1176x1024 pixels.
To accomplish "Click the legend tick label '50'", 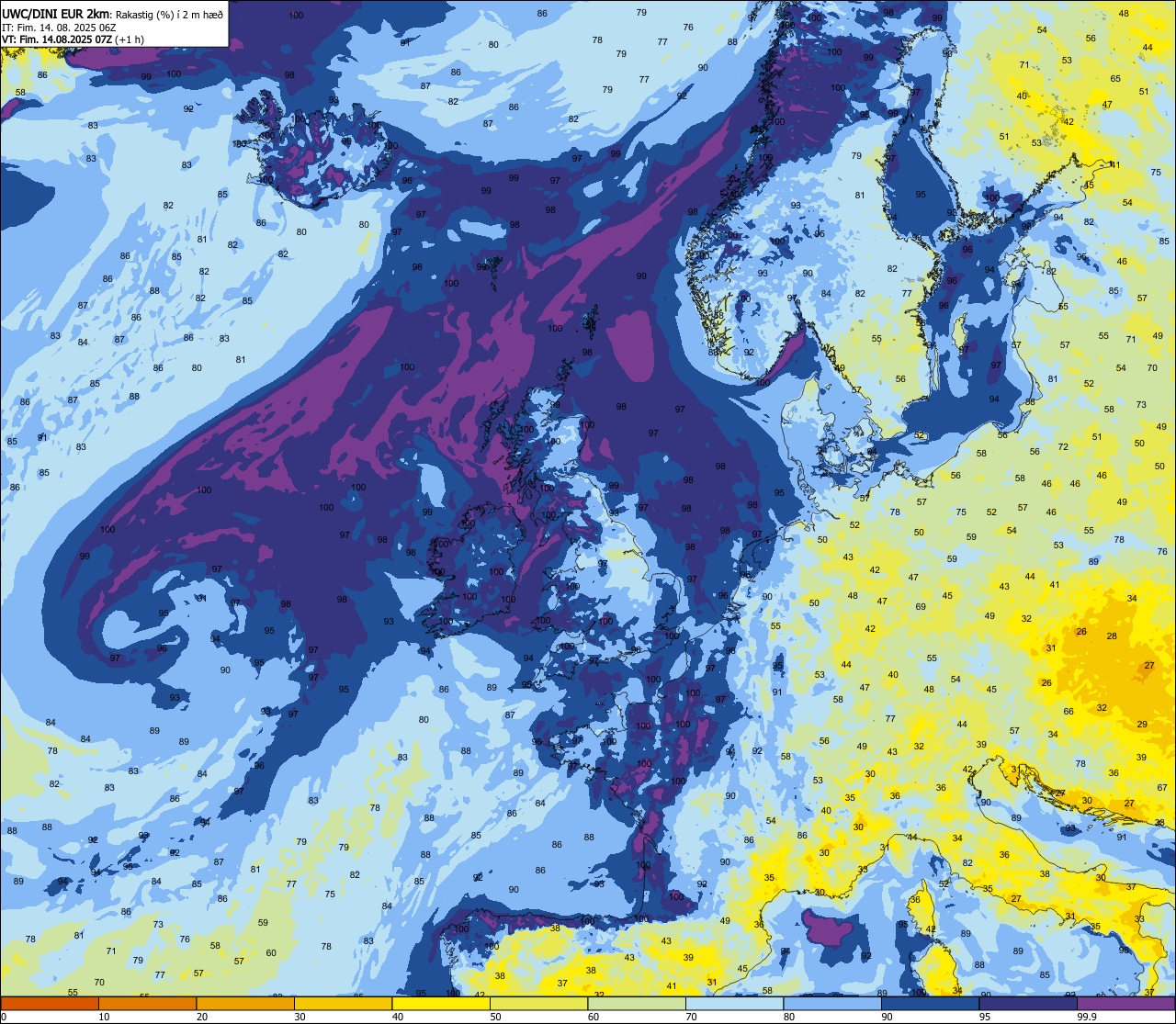I will [x=495, y=1017].
